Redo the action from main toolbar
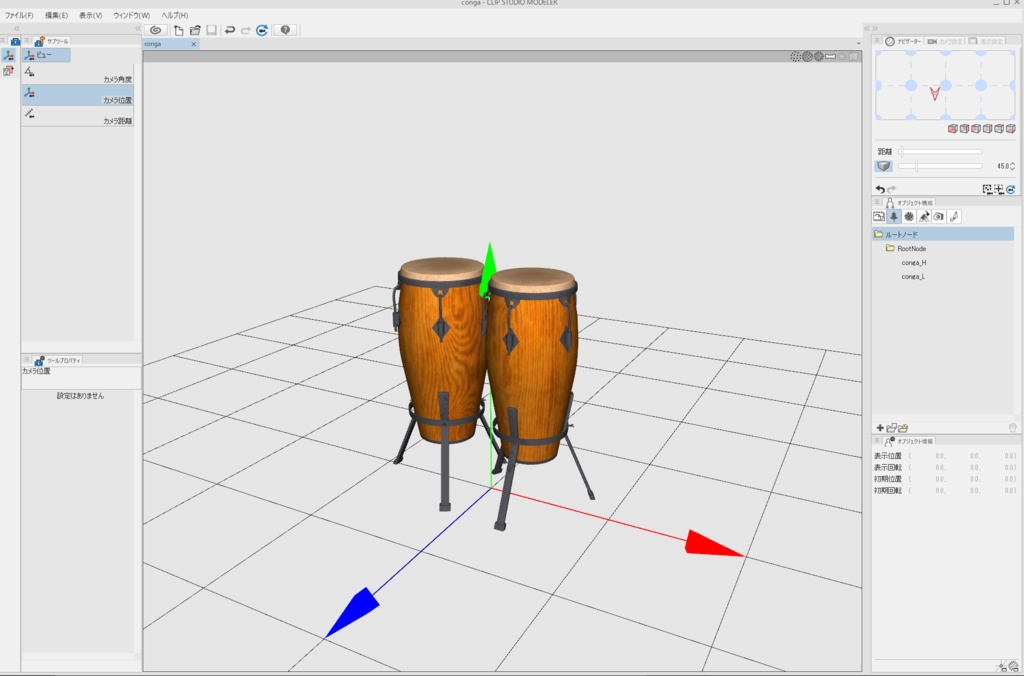Screen dimensions: 1024x676 tap(246, 30)
